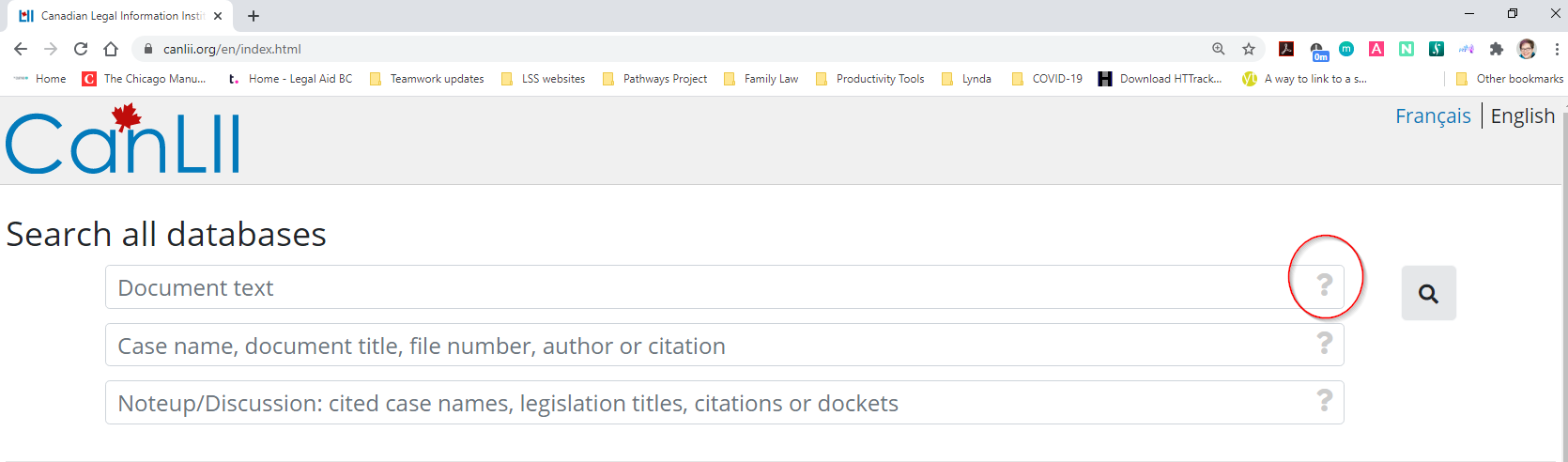Click the magnifying glass search button

tap(1428, 294)
